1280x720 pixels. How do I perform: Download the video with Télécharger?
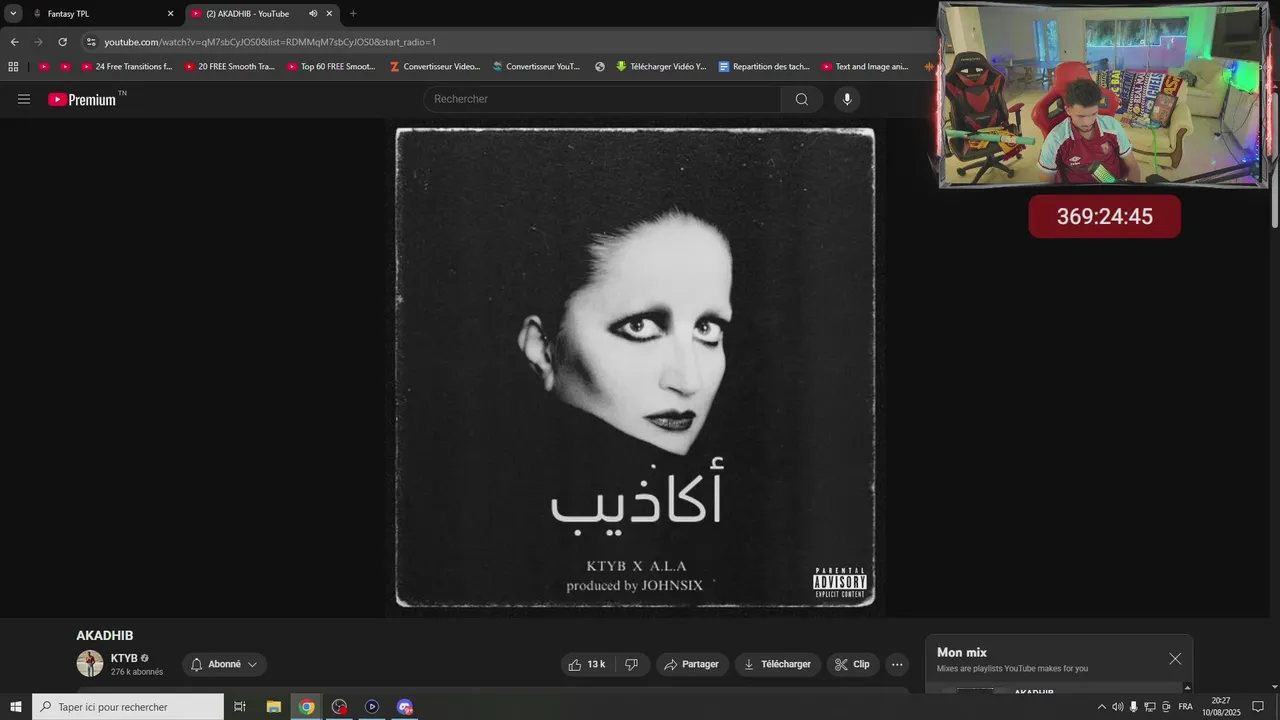pos(778,664)
